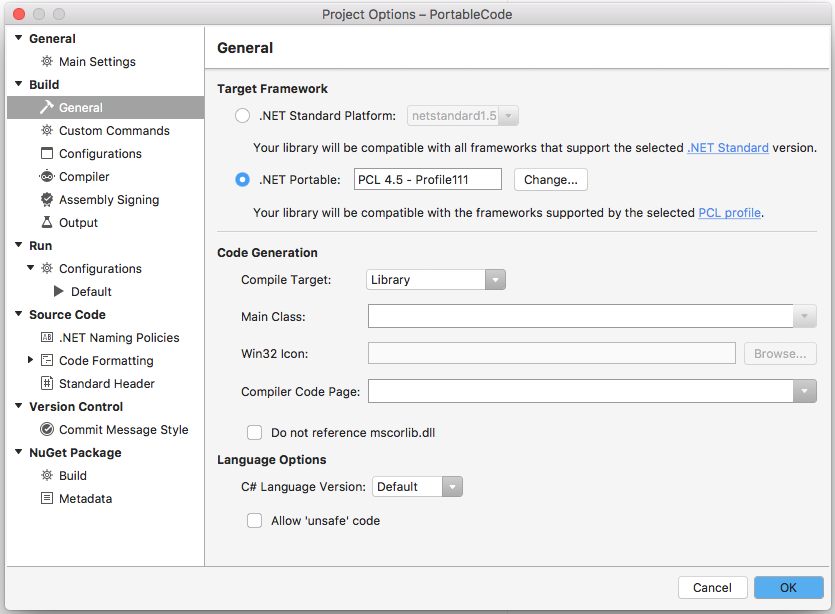Viewport: 835px width, 614px height.
Task: Click the Change... button for PCL profile
Action: point(551,180)
